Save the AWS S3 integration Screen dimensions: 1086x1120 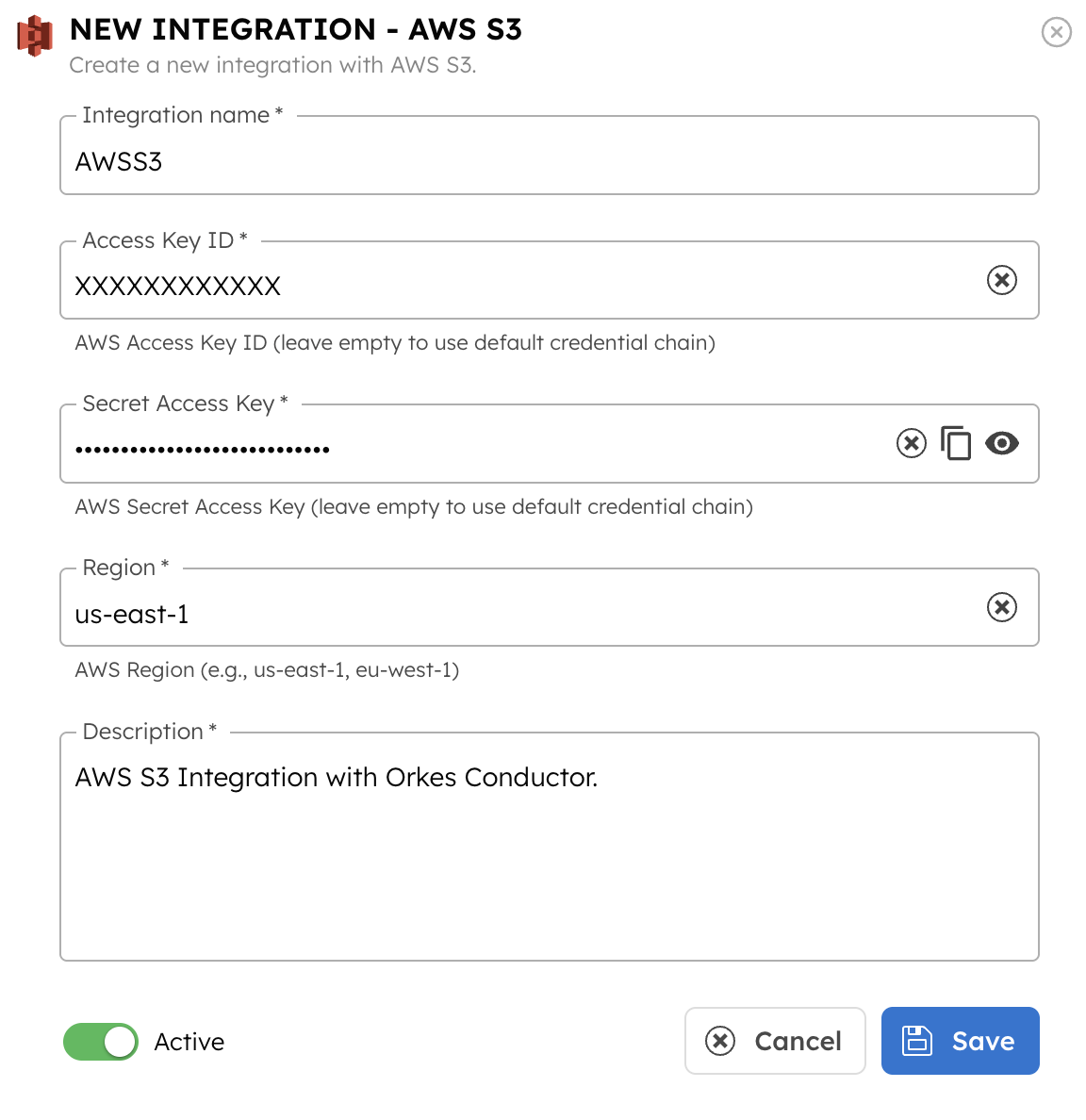[x=960, y=1041]
